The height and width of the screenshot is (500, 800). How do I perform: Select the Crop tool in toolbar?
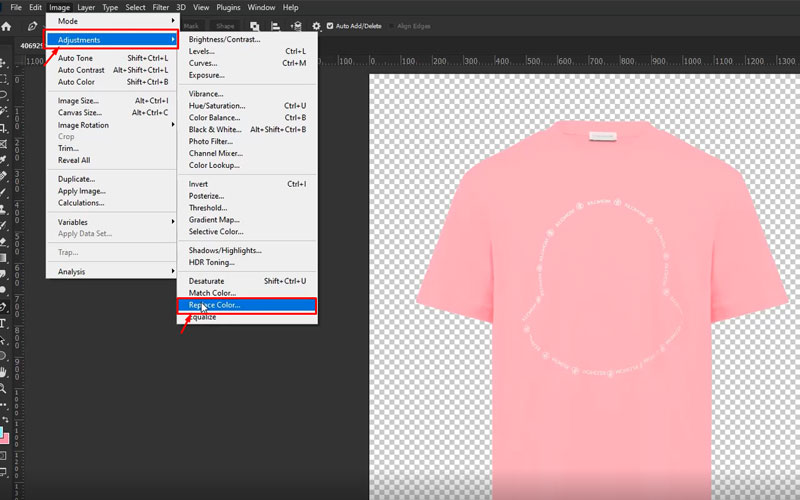[3, 128]
